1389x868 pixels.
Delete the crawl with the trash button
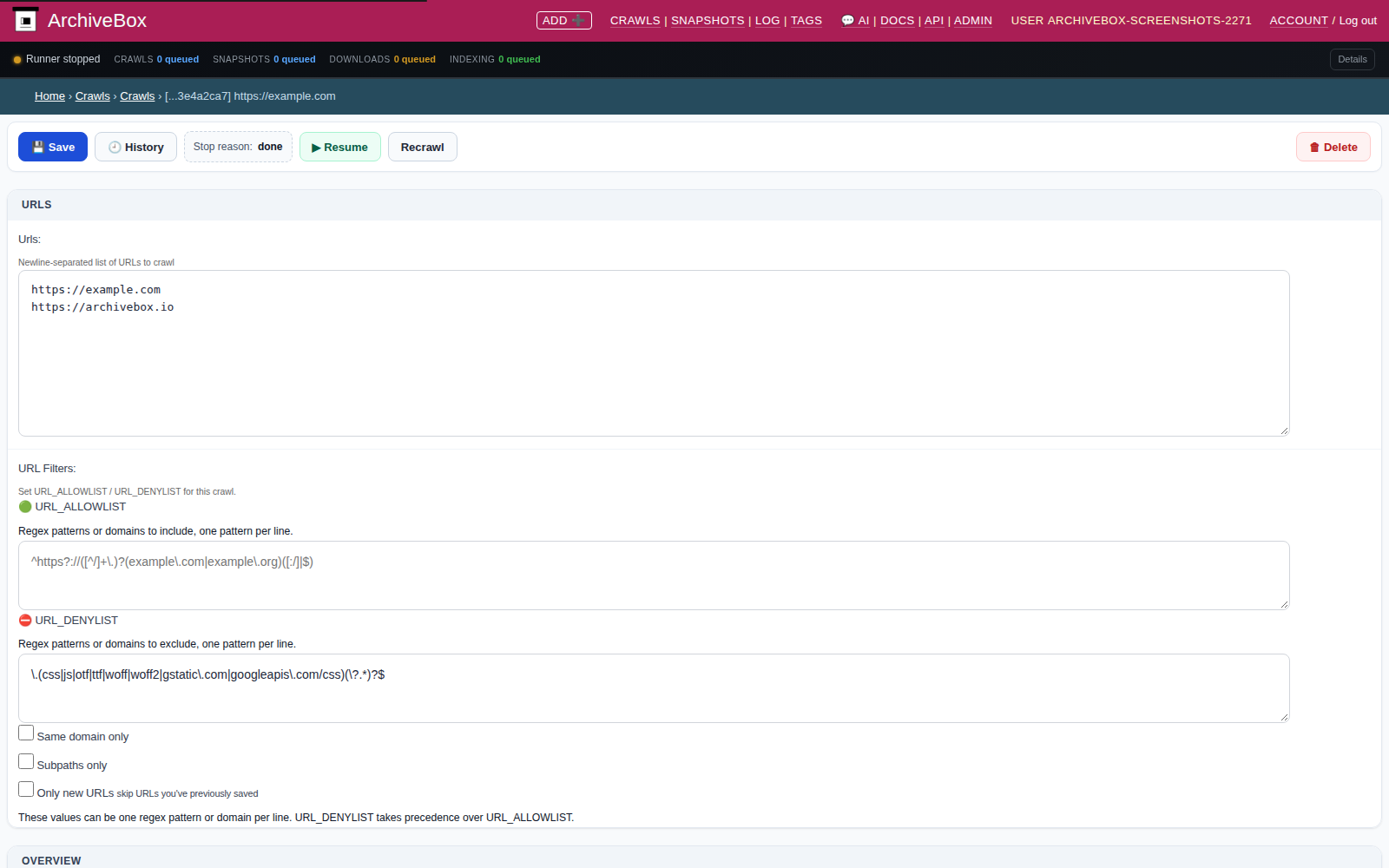(1333, 147)
